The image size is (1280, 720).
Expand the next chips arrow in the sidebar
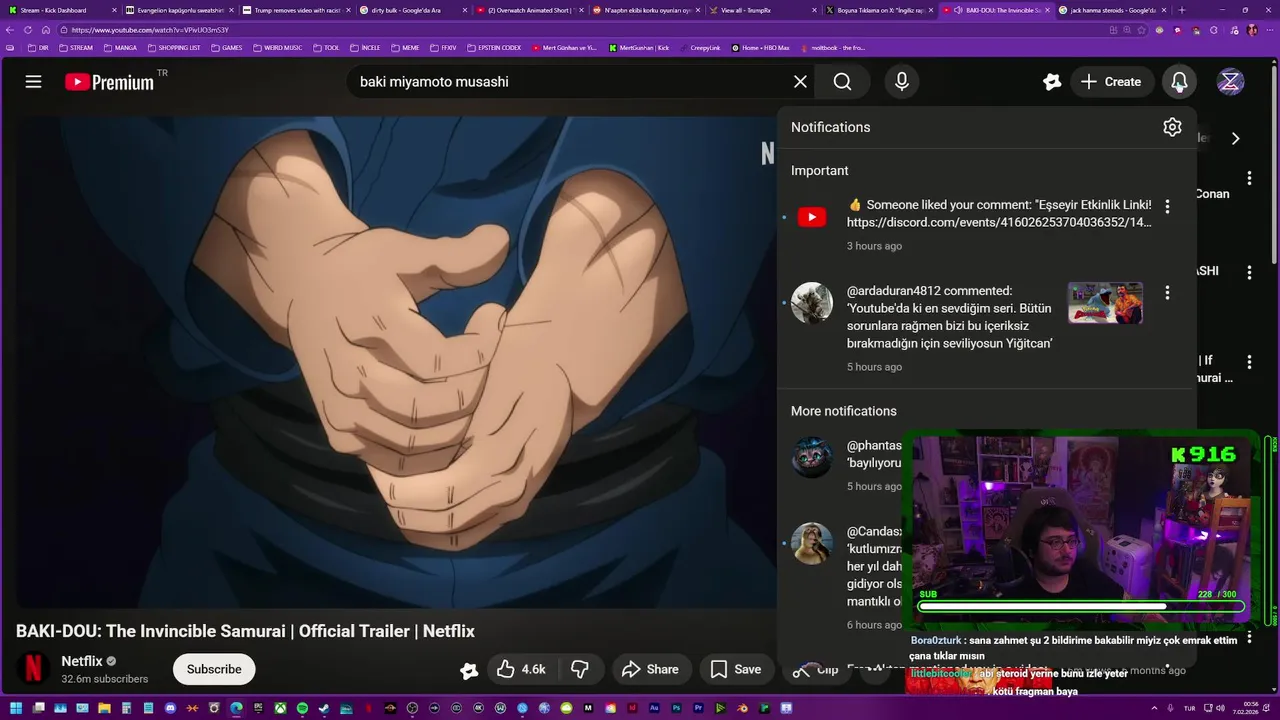click(1235, 139)
